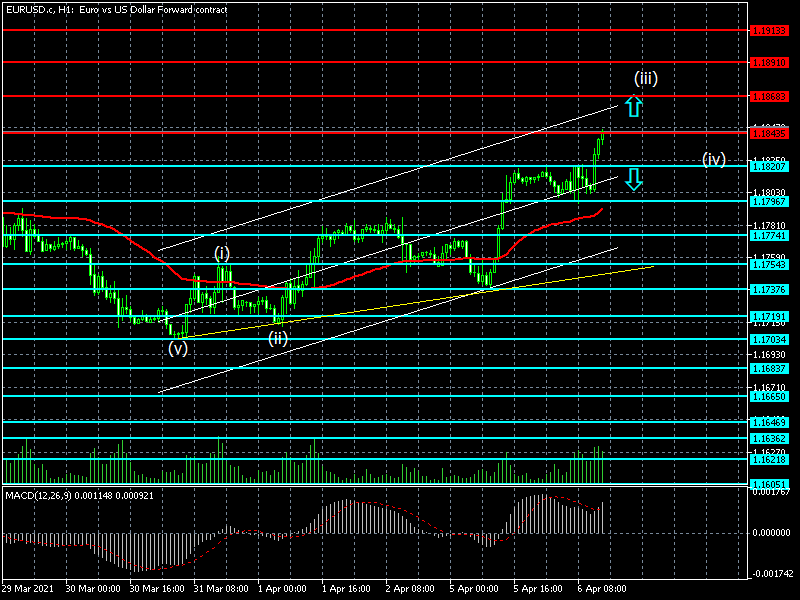Click the 1.16051 cyan price label
This screenshot has width=800, height=600.
(769, 484)
